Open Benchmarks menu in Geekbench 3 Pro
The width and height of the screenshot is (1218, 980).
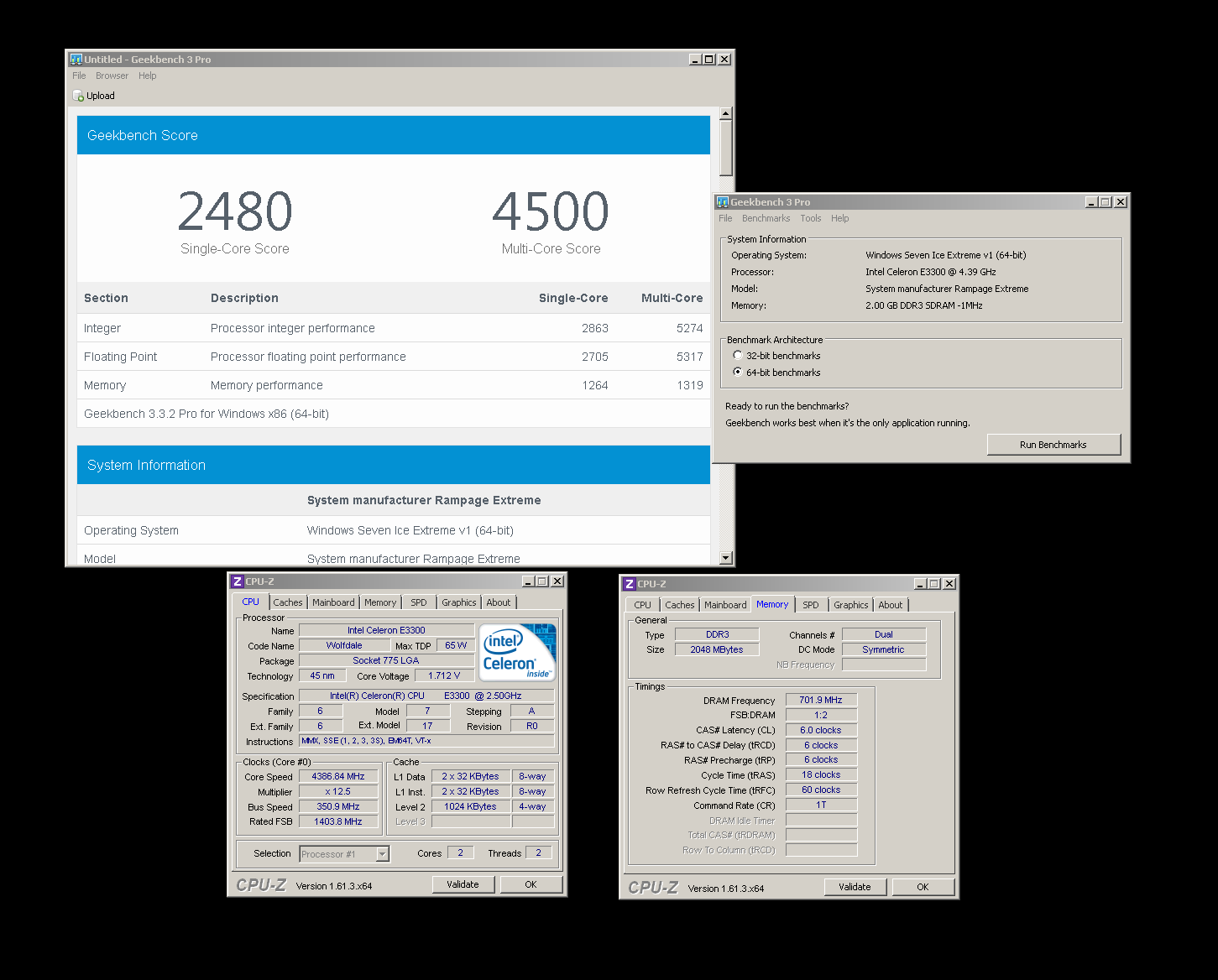766,218
